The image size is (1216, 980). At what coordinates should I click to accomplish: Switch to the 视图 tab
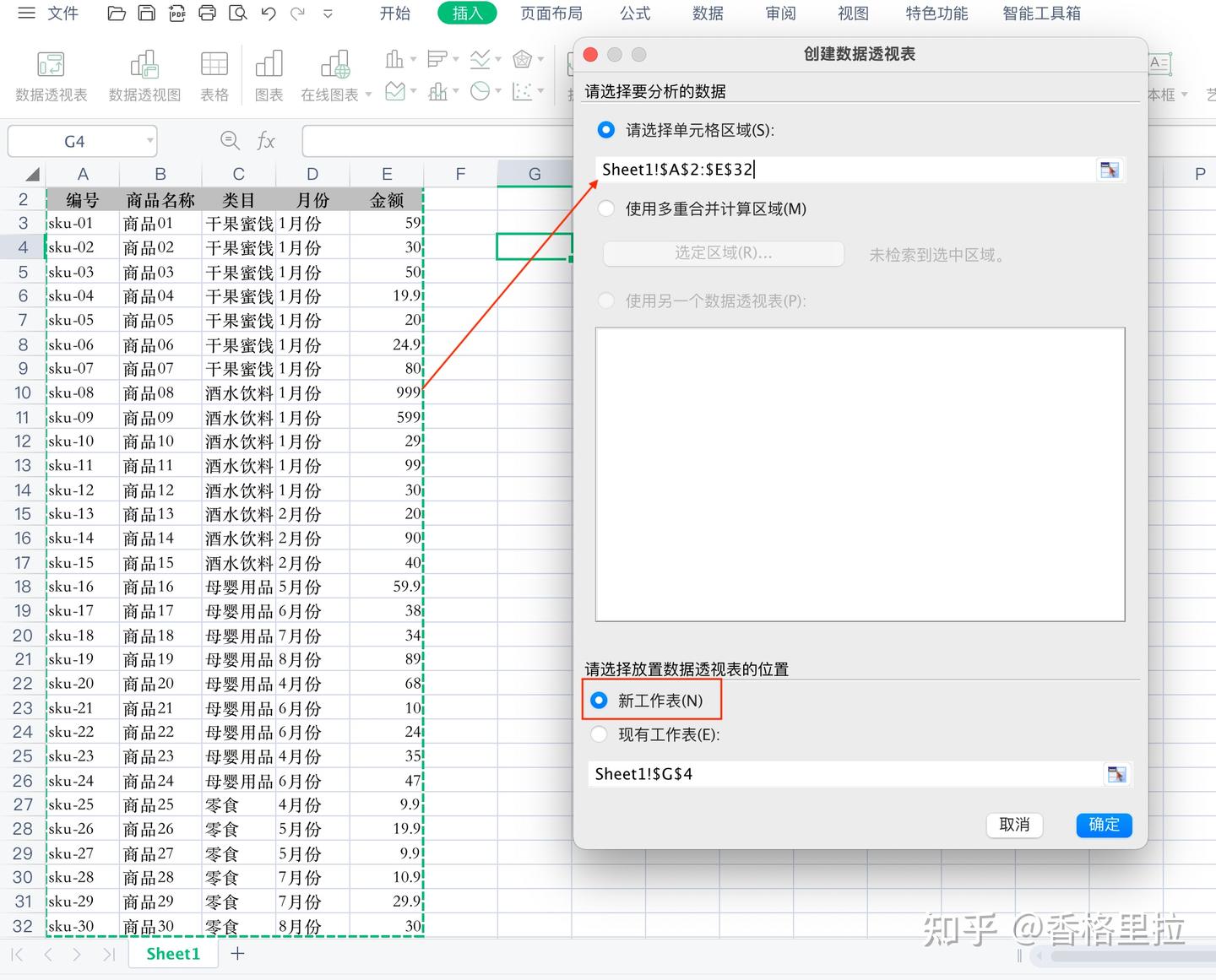pos(853,14)
